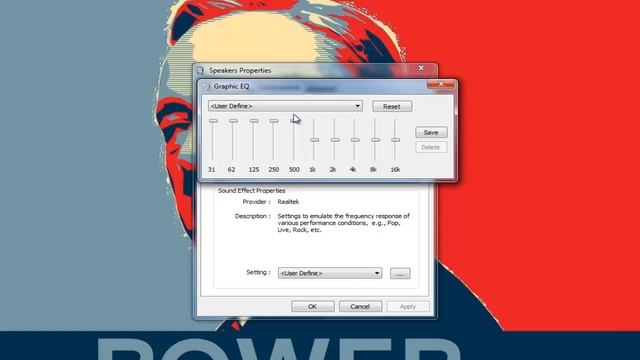Open the Graphic EQ preset dropdown
640x360 pixels.
point(285,106)
